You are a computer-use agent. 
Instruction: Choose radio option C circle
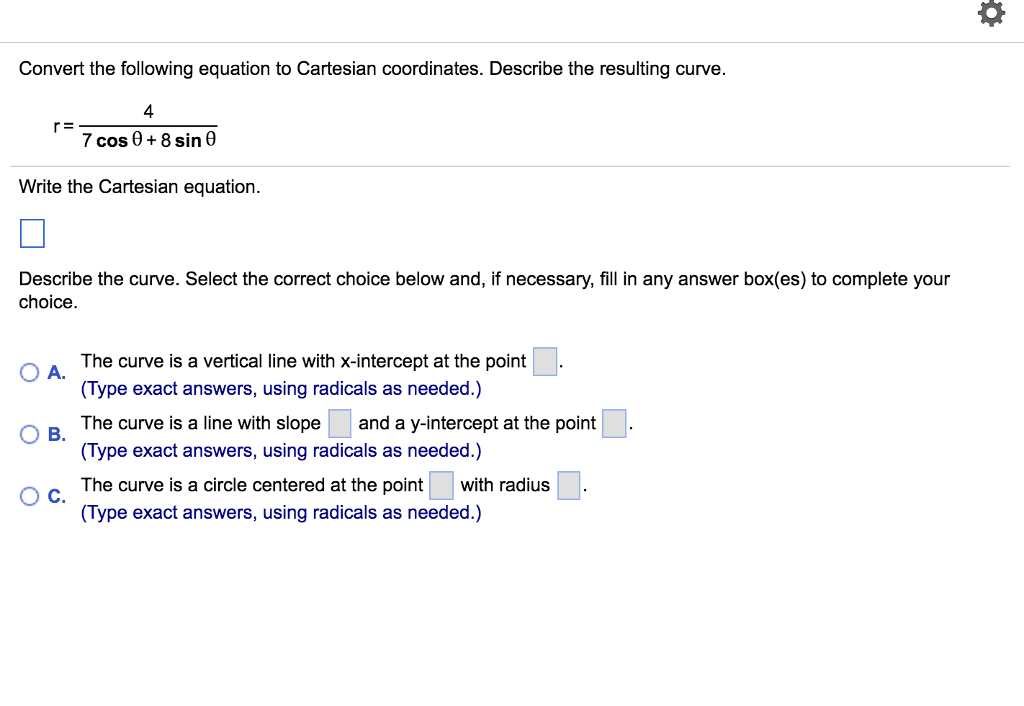[x=29, y=496]
